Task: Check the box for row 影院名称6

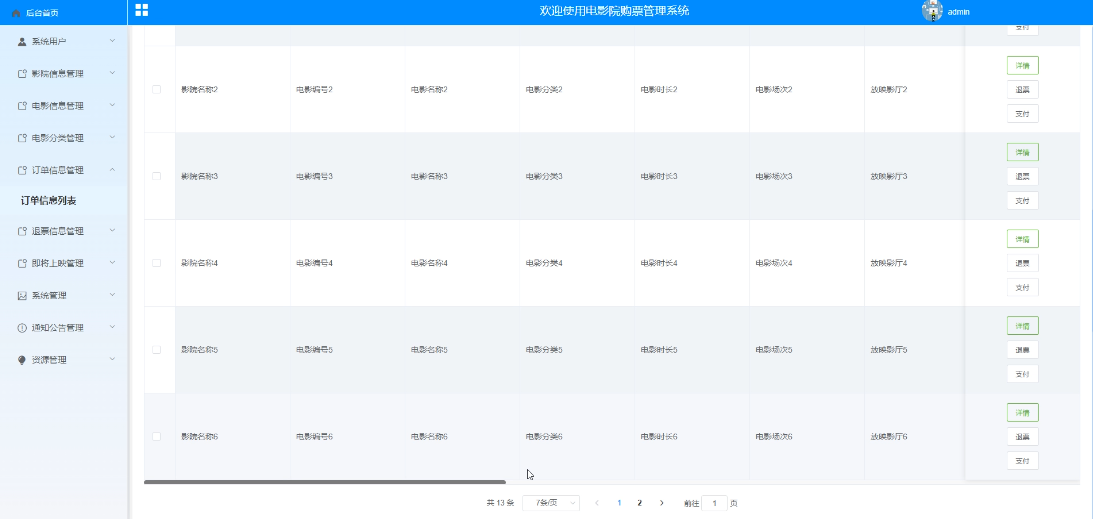Action: [x=156, y=436]
